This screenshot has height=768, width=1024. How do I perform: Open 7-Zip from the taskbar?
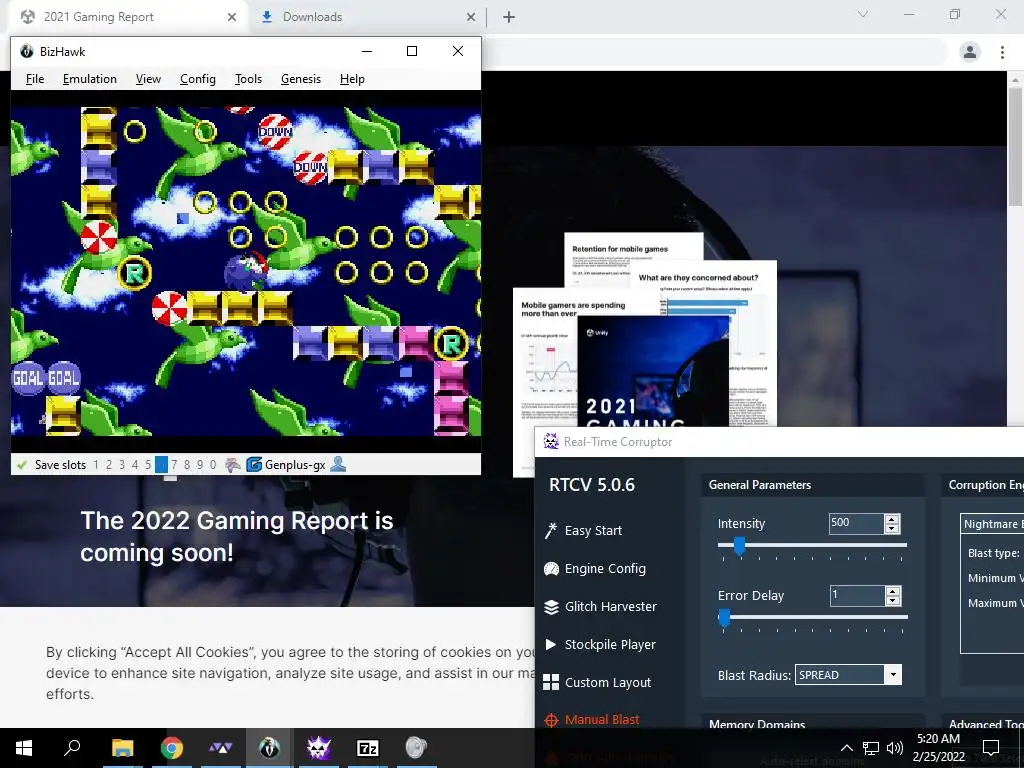[x=368, y=748]
